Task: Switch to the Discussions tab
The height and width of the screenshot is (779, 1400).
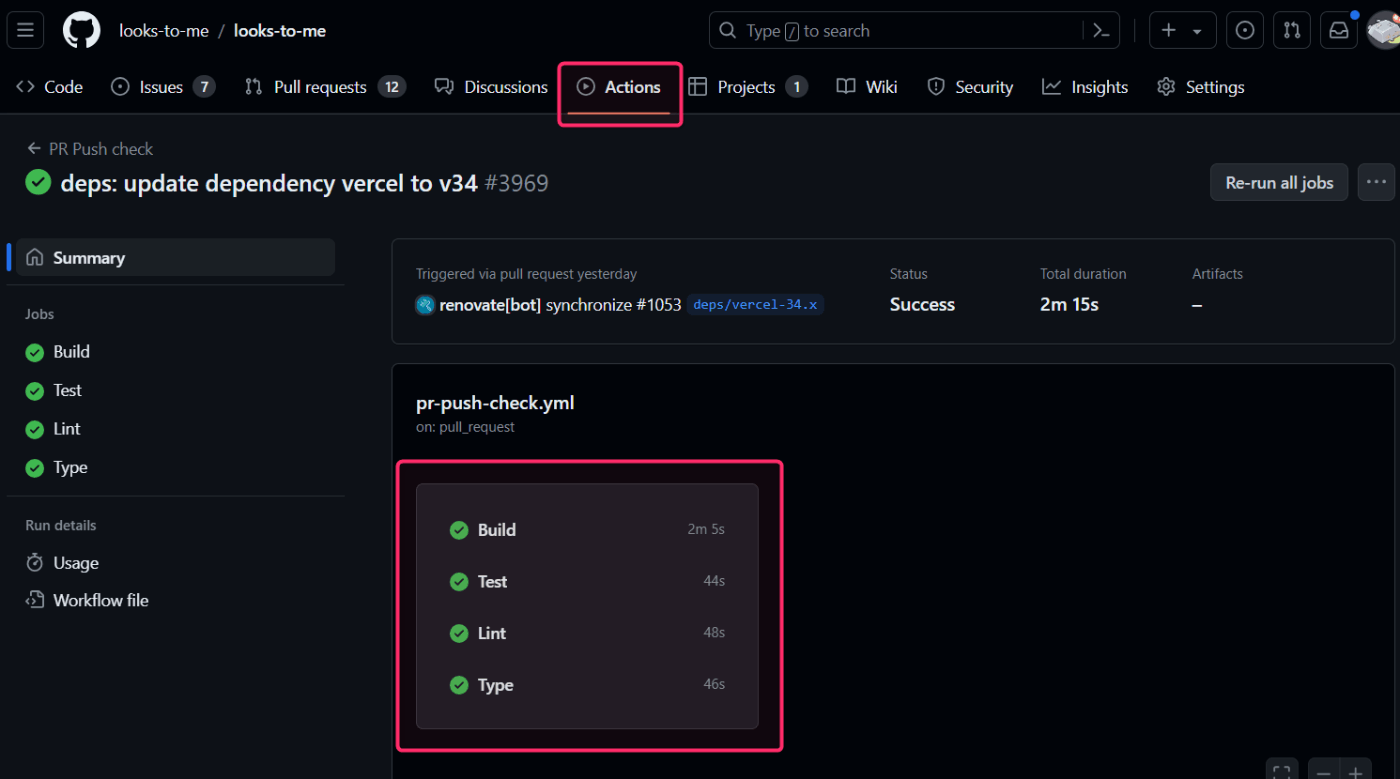Action: pyautogui.click(x=491, y=87)
